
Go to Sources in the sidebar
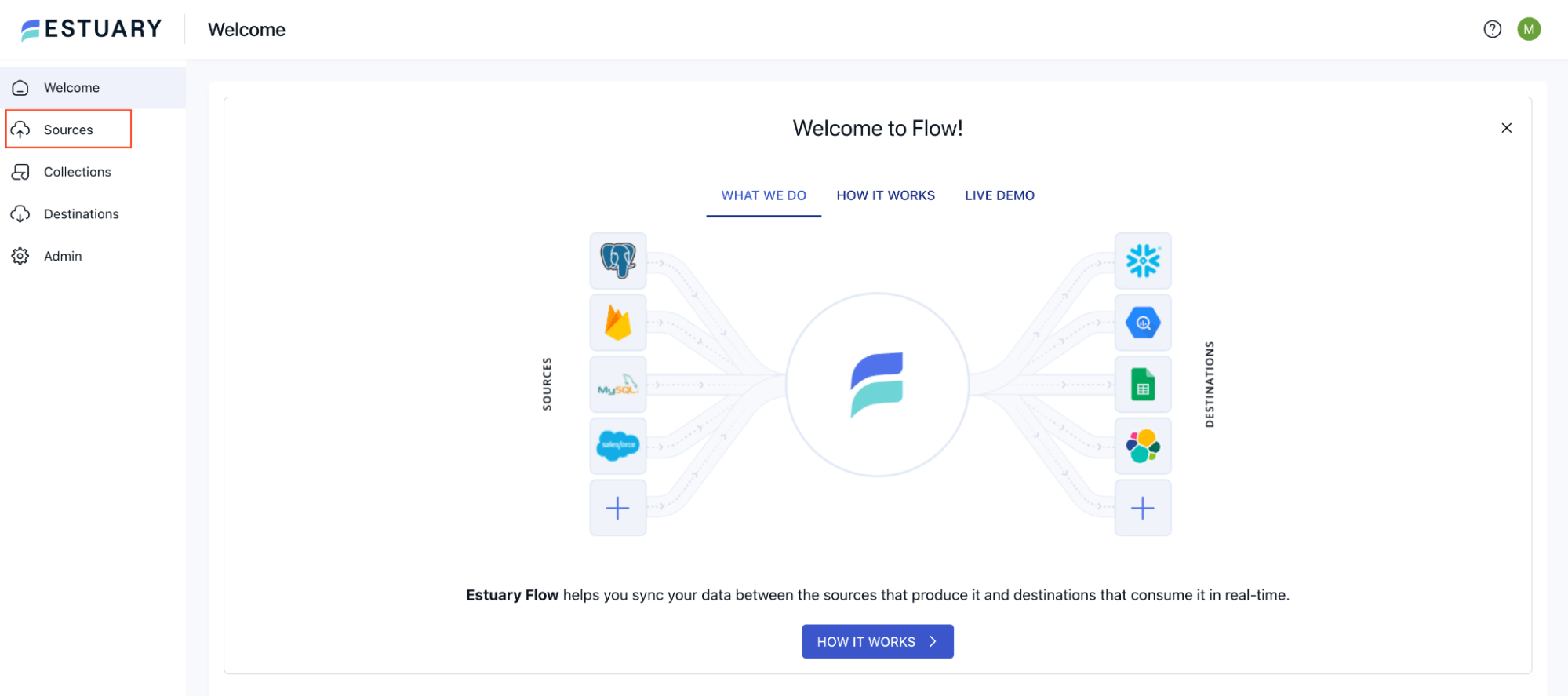click(x=93, y=130)
